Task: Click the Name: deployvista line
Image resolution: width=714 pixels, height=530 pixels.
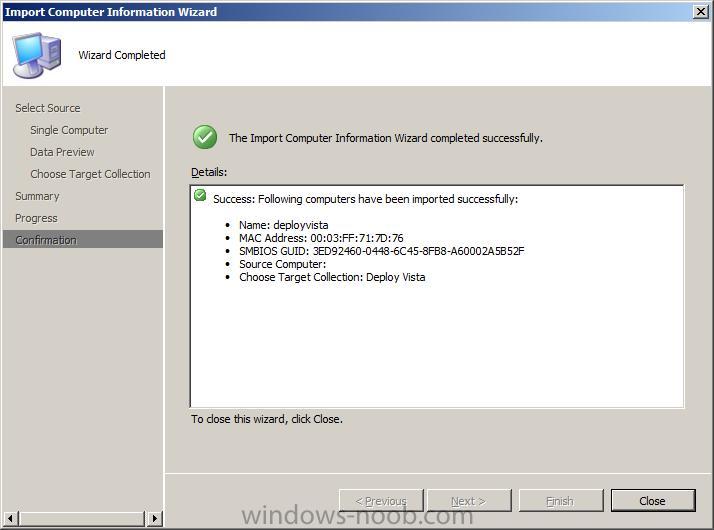Action: tap(283, 225)
